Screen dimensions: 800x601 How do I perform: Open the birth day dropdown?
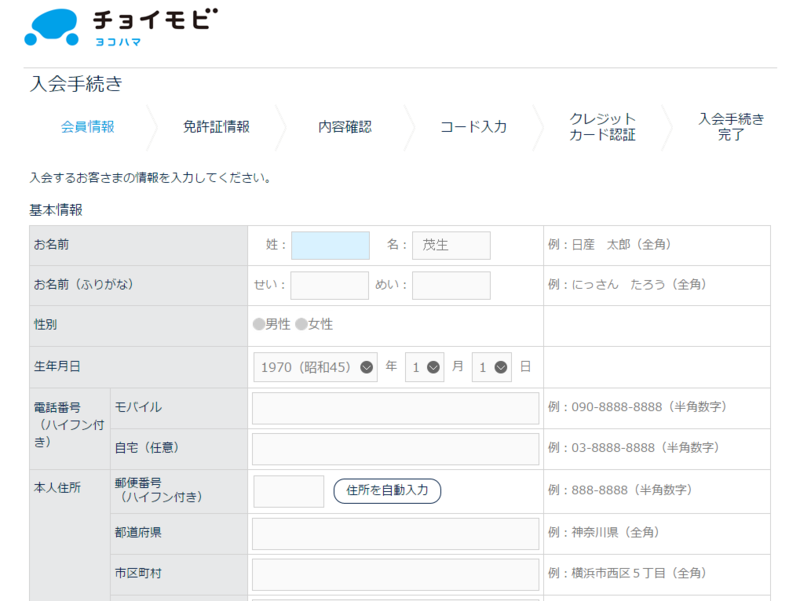490,366
